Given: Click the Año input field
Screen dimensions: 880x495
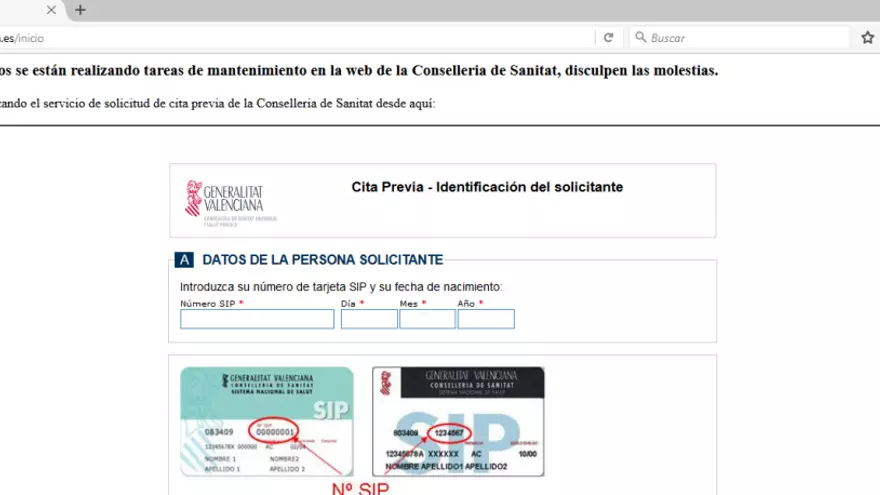Looking at the screenshot, I should [x=486, y=319].
